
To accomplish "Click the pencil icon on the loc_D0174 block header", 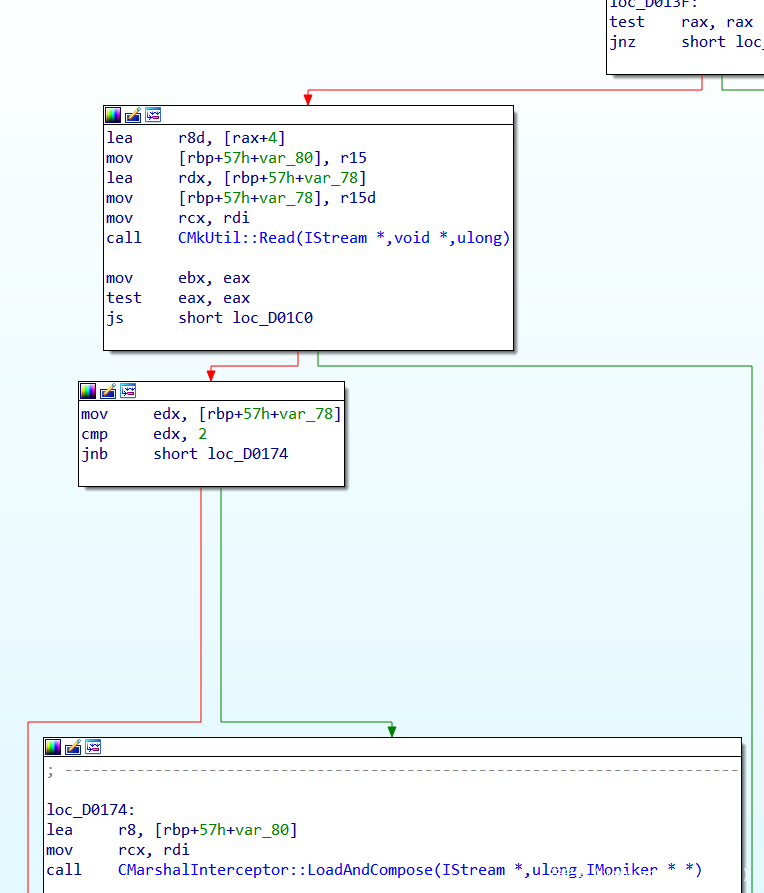I will point(73,747).
